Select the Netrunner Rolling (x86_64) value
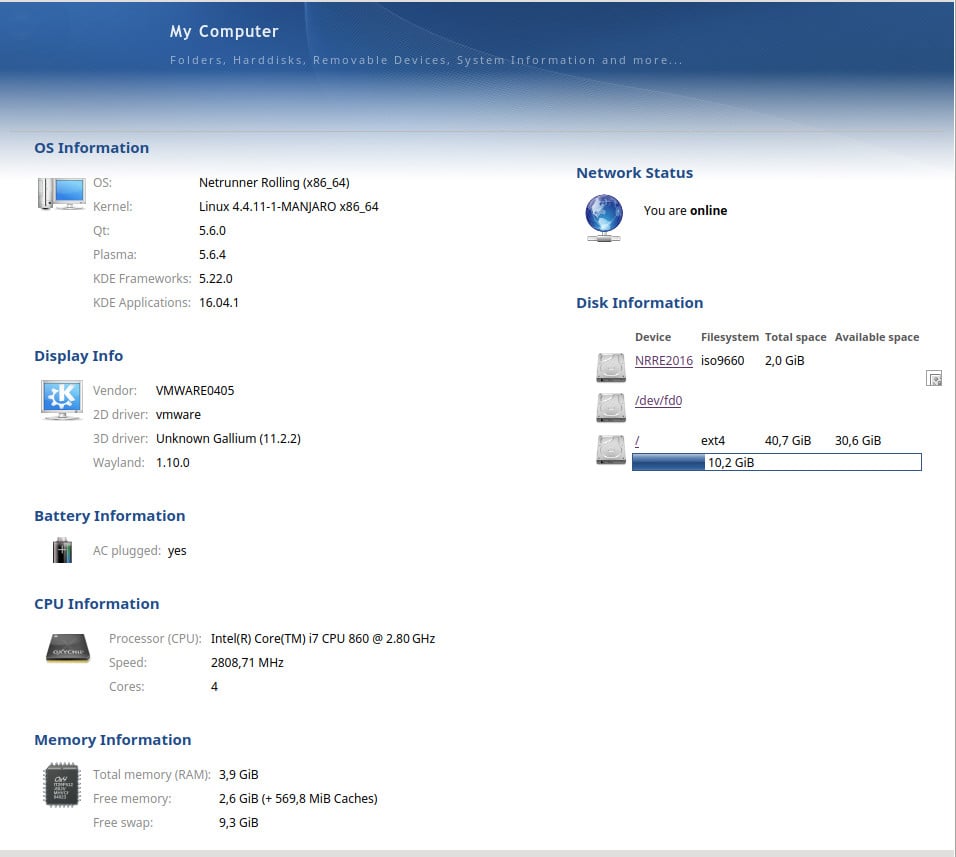The width and height of the screenshot is (956, 857). (x=274, y=183)
